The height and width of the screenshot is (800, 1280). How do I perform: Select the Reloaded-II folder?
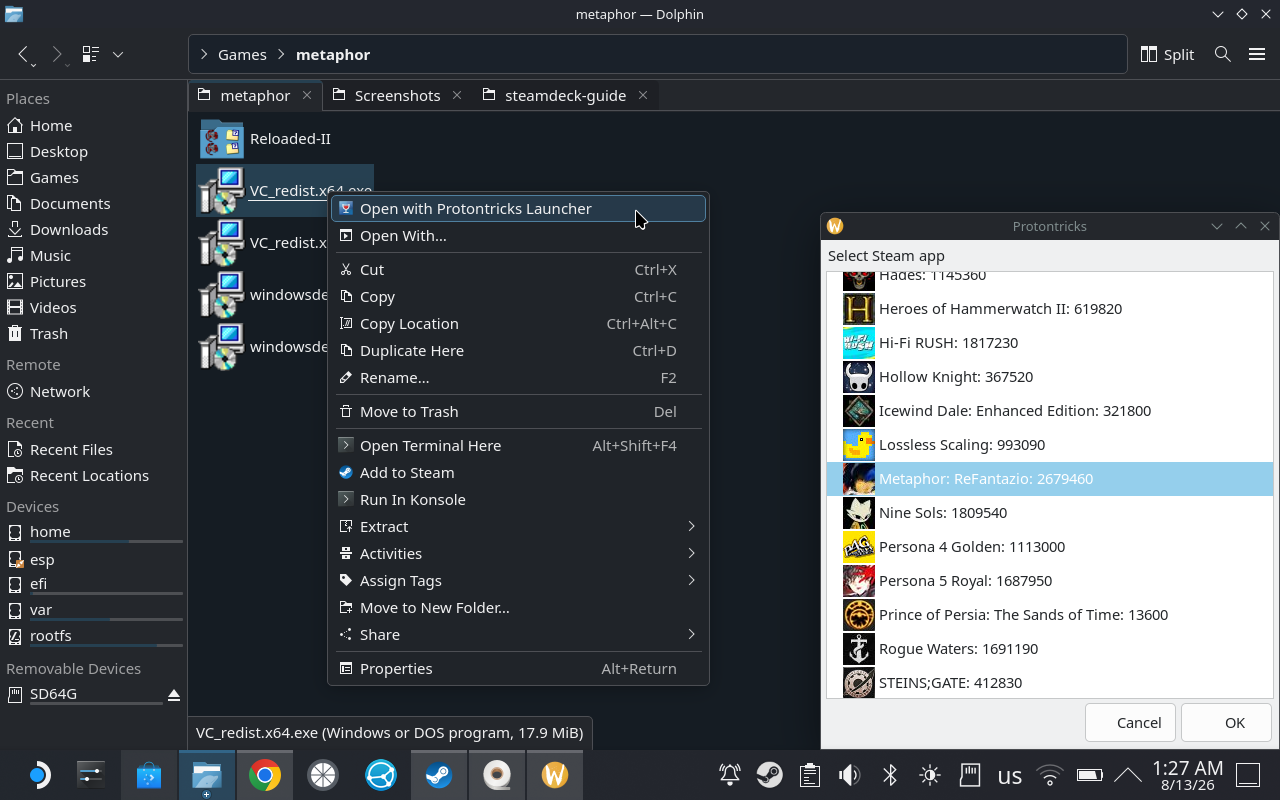(265, 139)
